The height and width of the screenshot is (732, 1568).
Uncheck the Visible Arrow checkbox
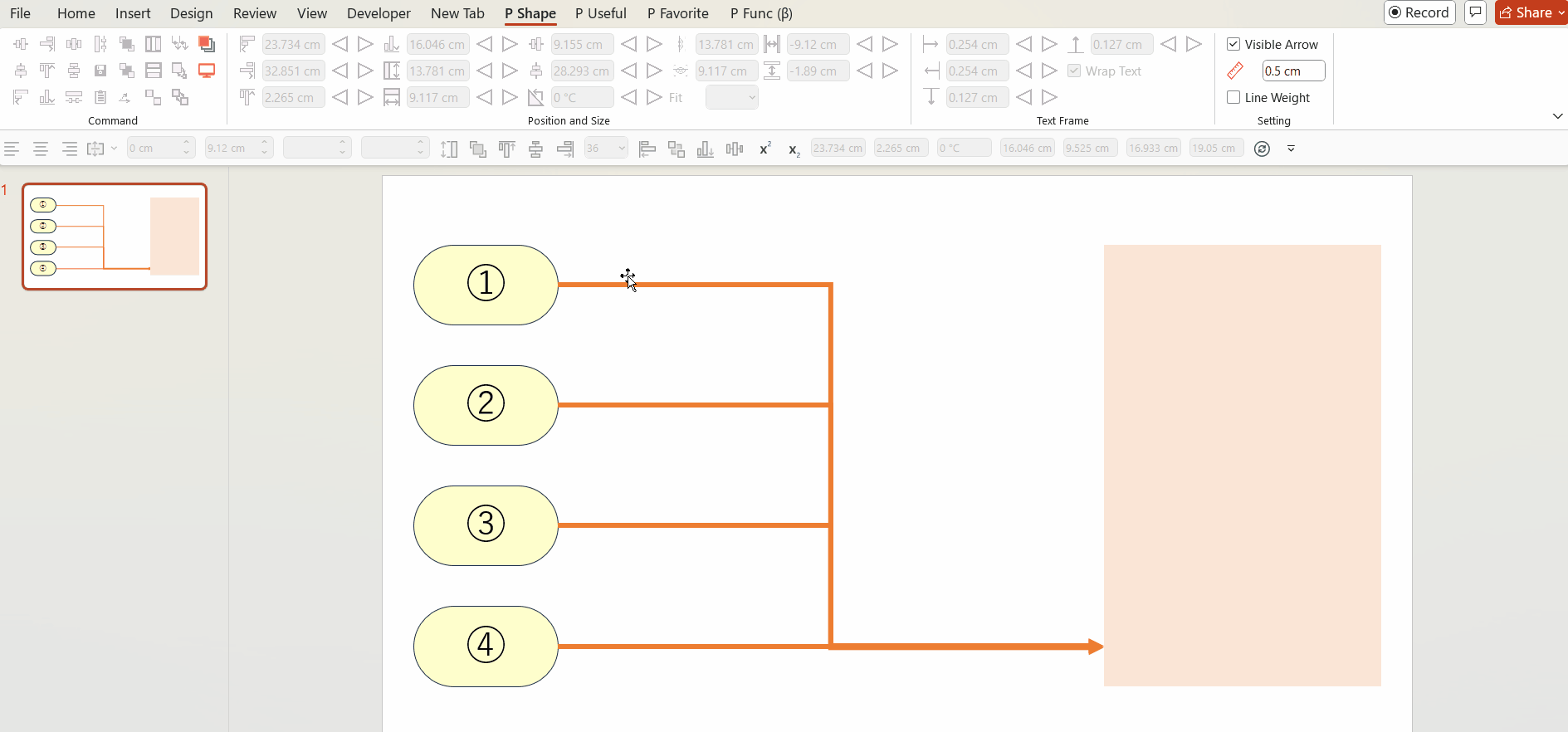(x=1233, y=44)
